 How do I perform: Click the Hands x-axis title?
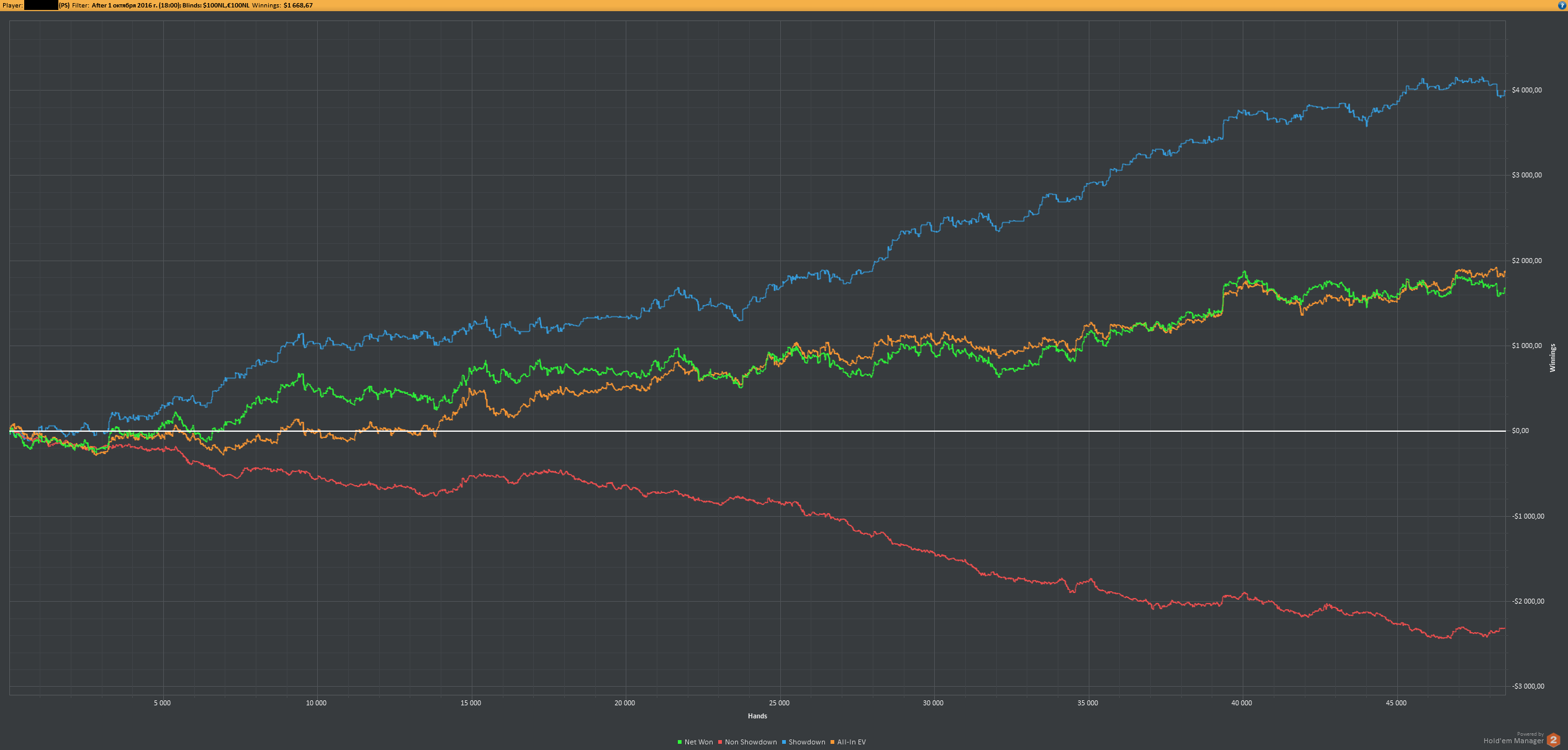pos(757,716)
